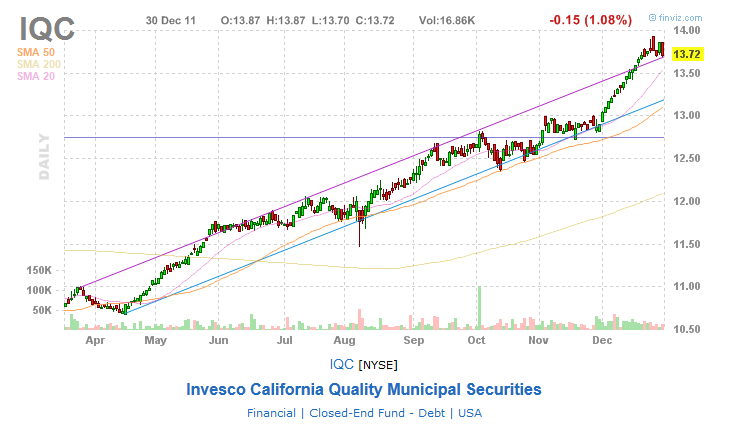Click the 12.50 price axis label
Screen dimensions: 735x432
click(687, 158)
